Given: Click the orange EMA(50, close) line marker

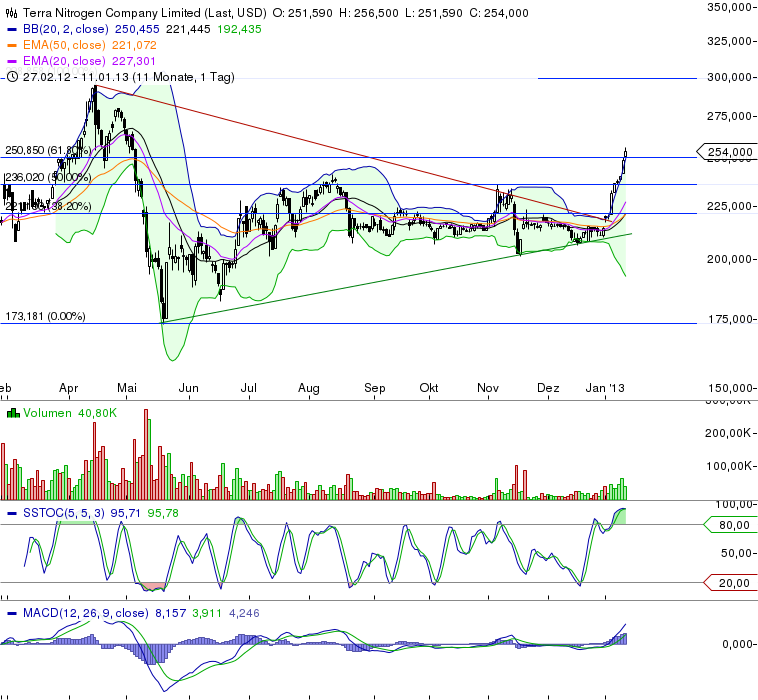Looking at the screenshot, I should click(12, 45).
